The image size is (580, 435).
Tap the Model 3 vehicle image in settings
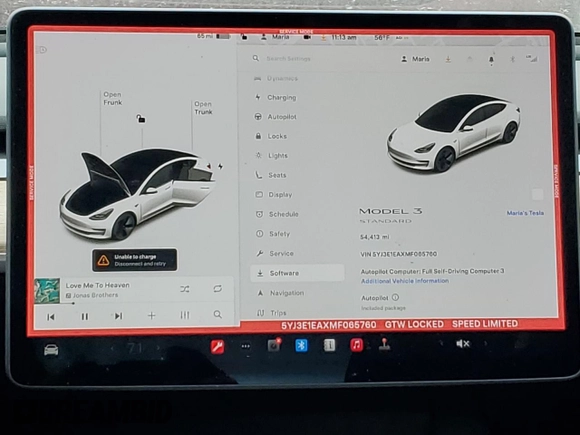(x=453, y=133)
